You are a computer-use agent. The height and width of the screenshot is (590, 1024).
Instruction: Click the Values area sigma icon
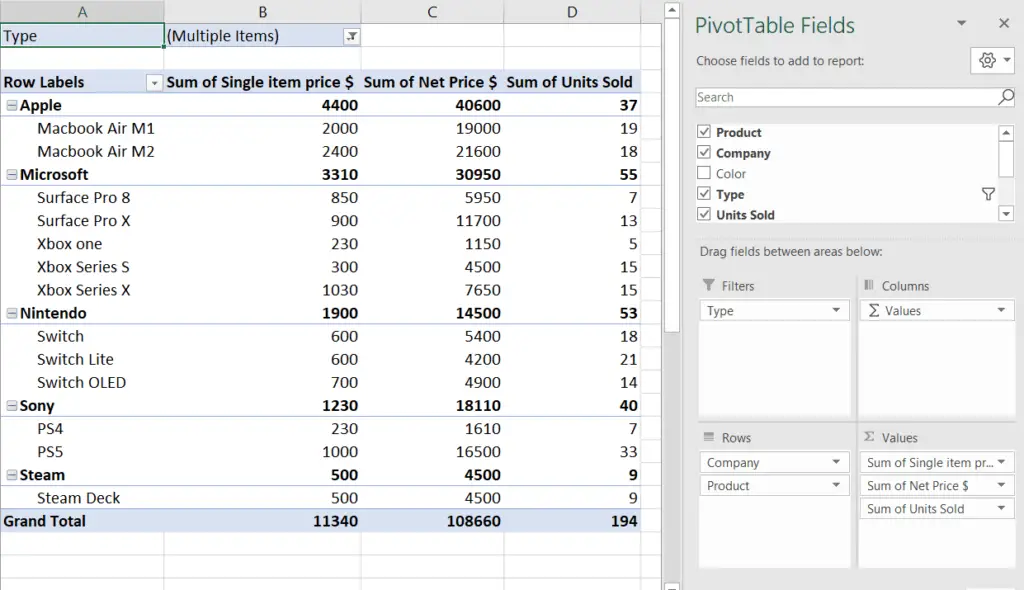(x=869, y=436)
